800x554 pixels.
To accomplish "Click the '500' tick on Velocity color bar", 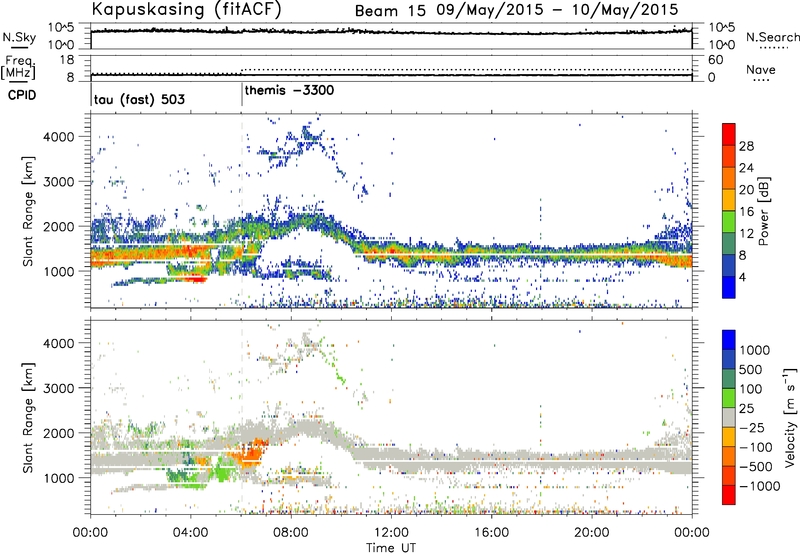I will click(751, 369).
